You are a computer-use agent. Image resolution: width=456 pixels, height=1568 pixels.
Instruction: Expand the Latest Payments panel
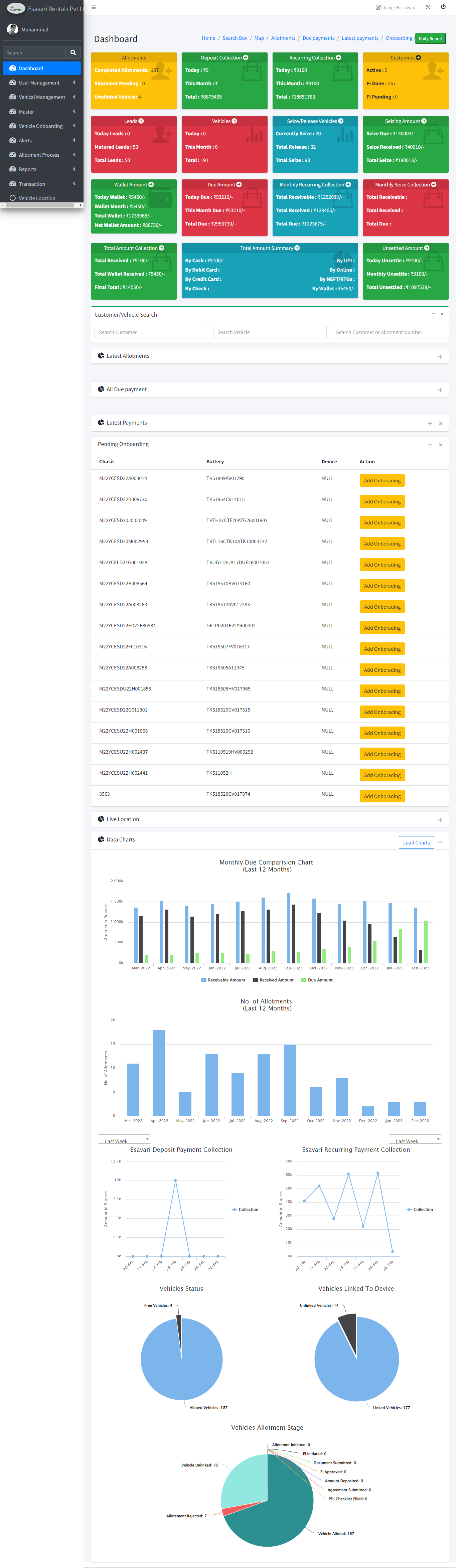tap(430, 423)
